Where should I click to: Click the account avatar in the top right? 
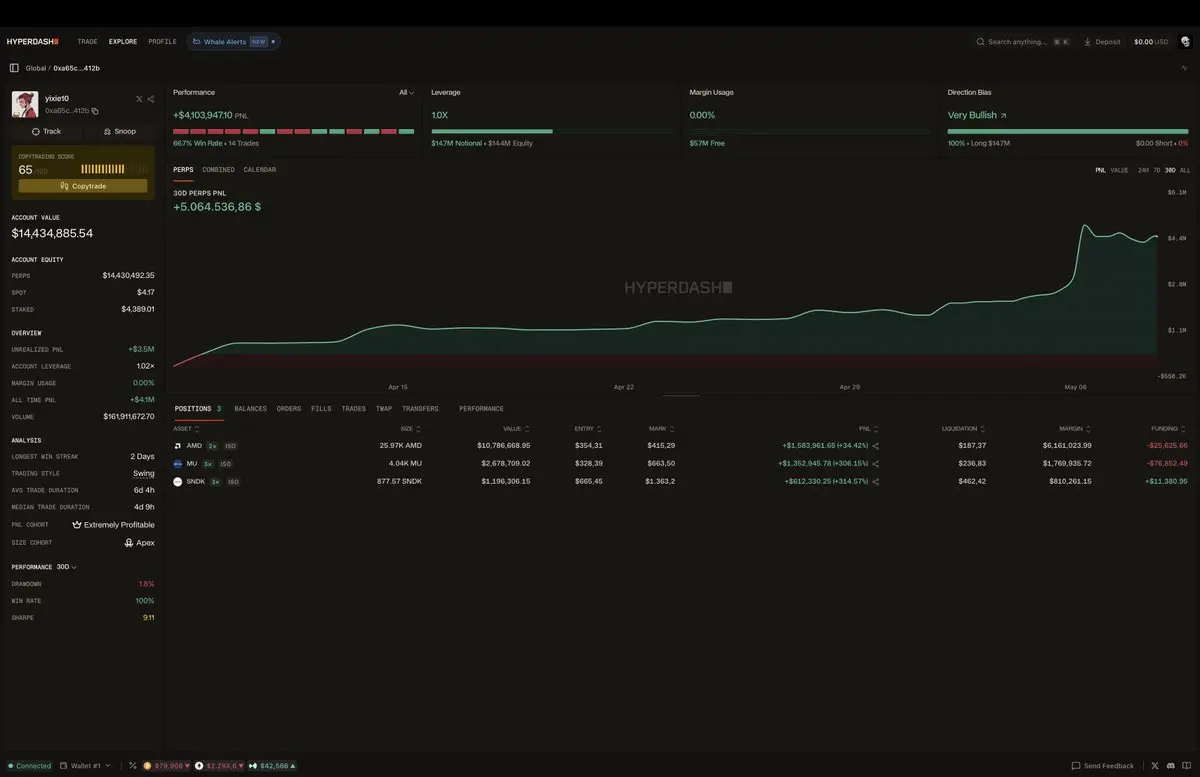coord(1185,42)
